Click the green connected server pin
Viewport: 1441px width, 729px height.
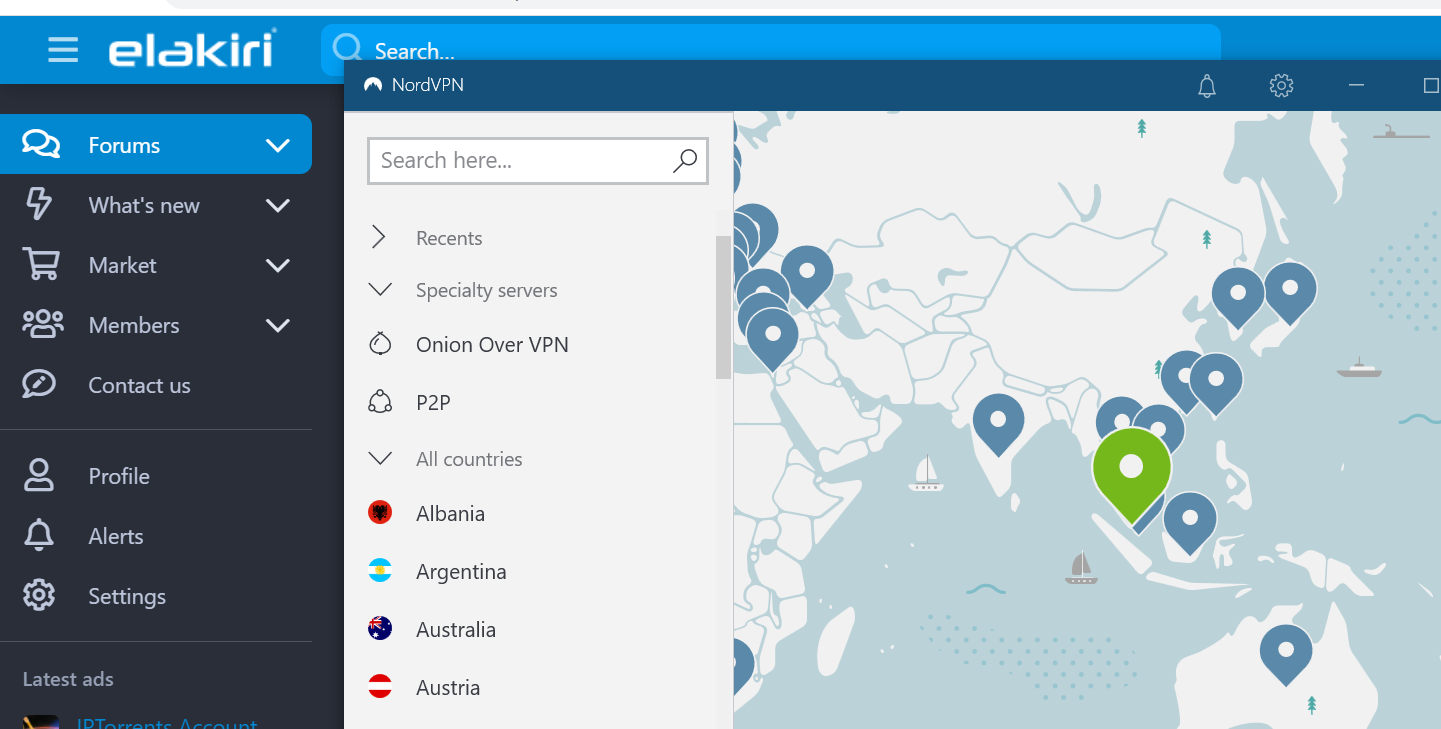pyautogui.click(x=1131, y=472)
